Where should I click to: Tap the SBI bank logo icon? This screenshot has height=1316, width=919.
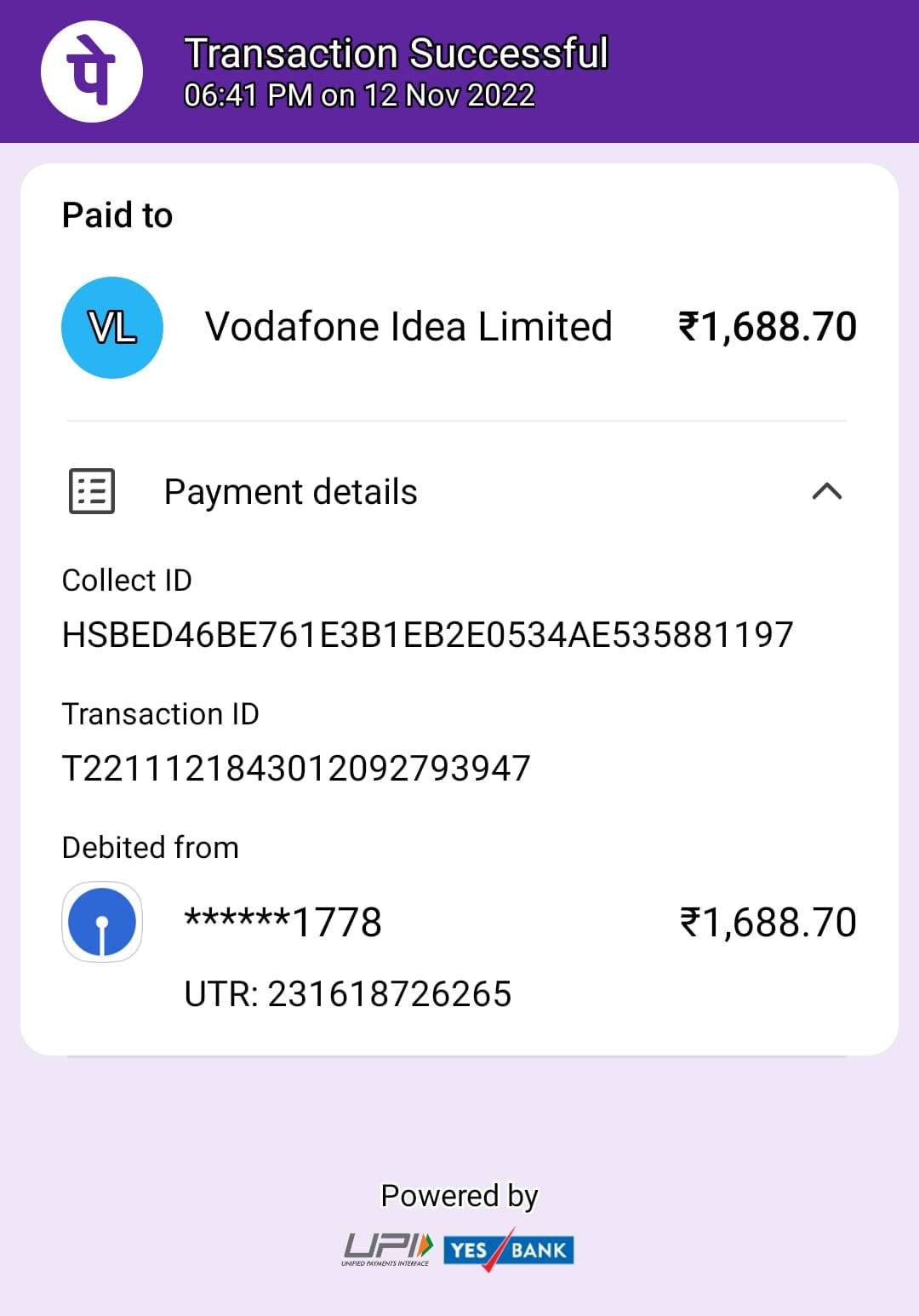point(102,922)
